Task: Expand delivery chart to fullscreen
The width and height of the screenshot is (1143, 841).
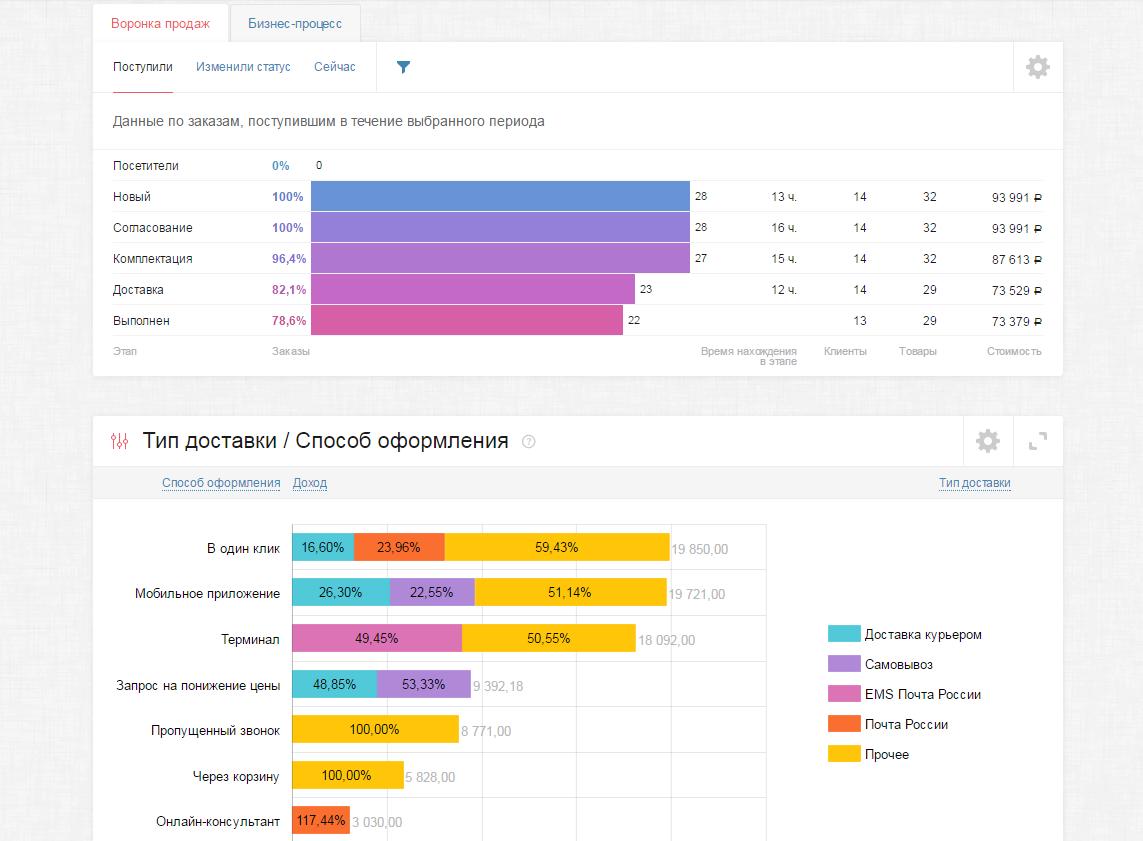Action: tap(1038, 441)
